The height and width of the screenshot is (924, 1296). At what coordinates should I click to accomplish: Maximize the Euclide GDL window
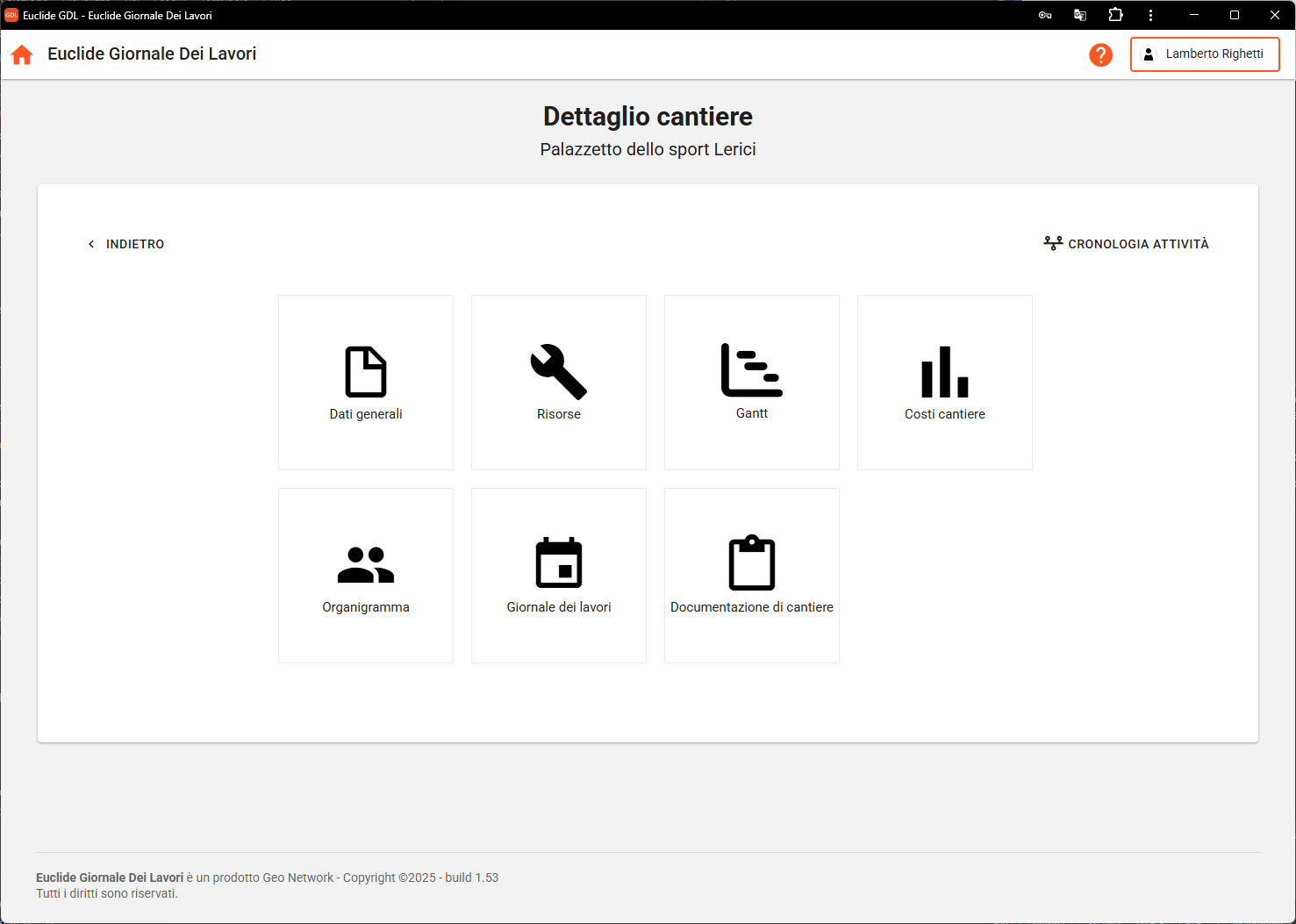1235,15
